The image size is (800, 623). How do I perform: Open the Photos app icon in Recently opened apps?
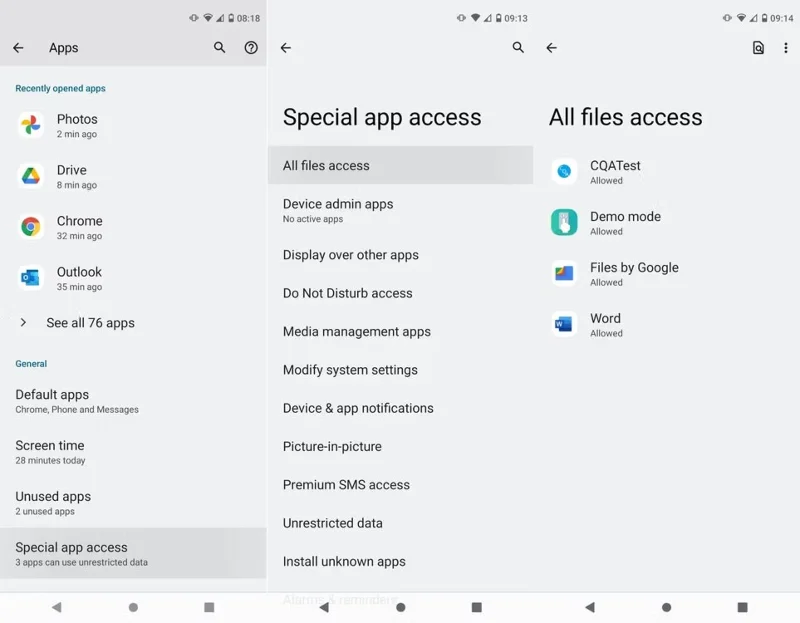[31, 125]
